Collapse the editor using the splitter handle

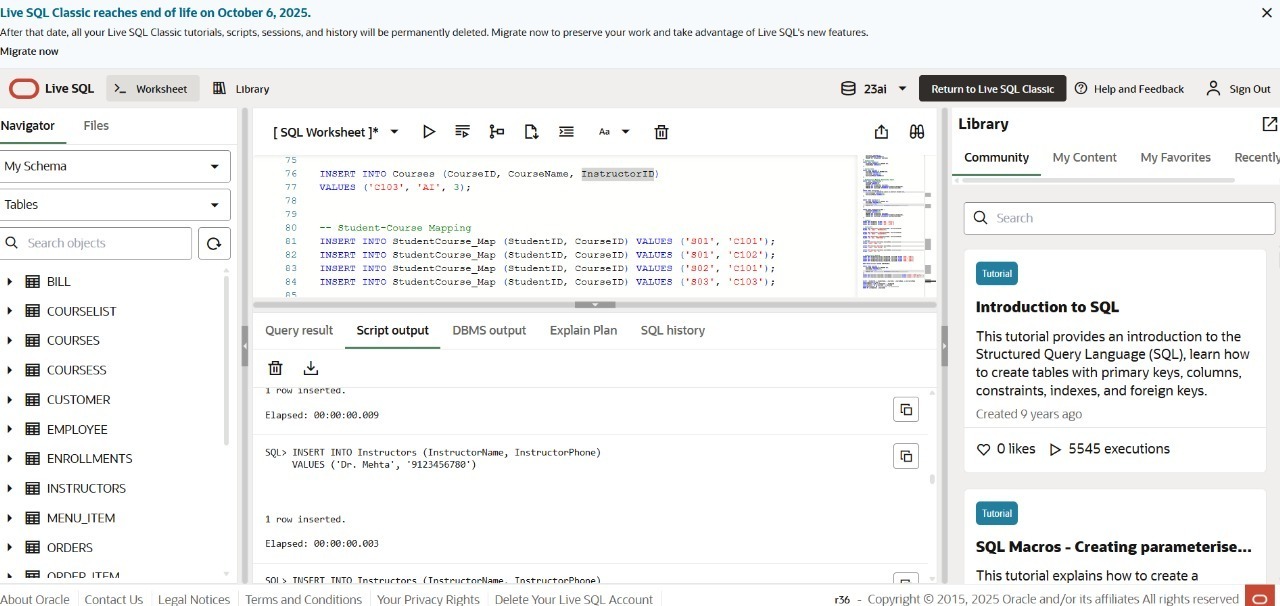click(595, 304)
